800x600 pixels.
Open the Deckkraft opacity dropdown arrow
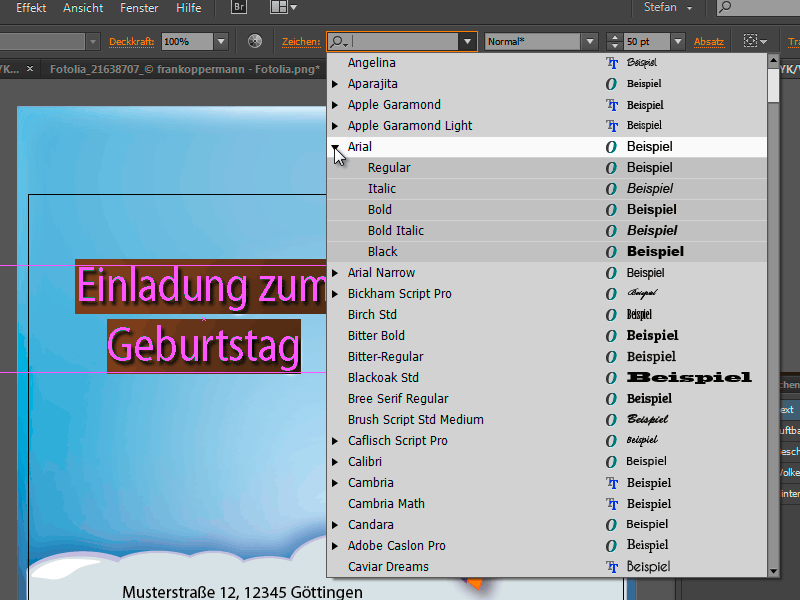221,42
